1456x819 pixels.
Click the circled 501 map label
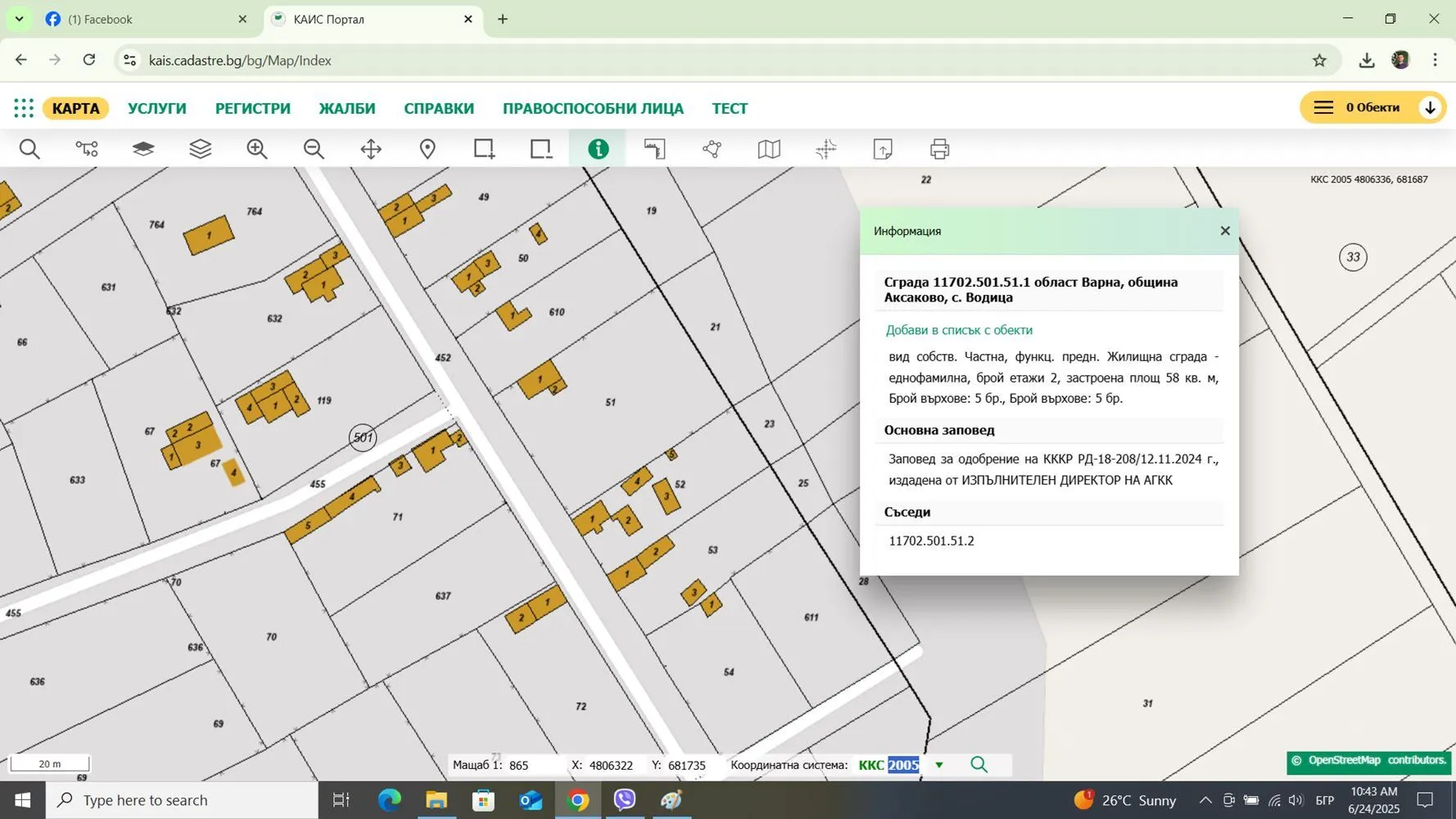tap(363, 437)
